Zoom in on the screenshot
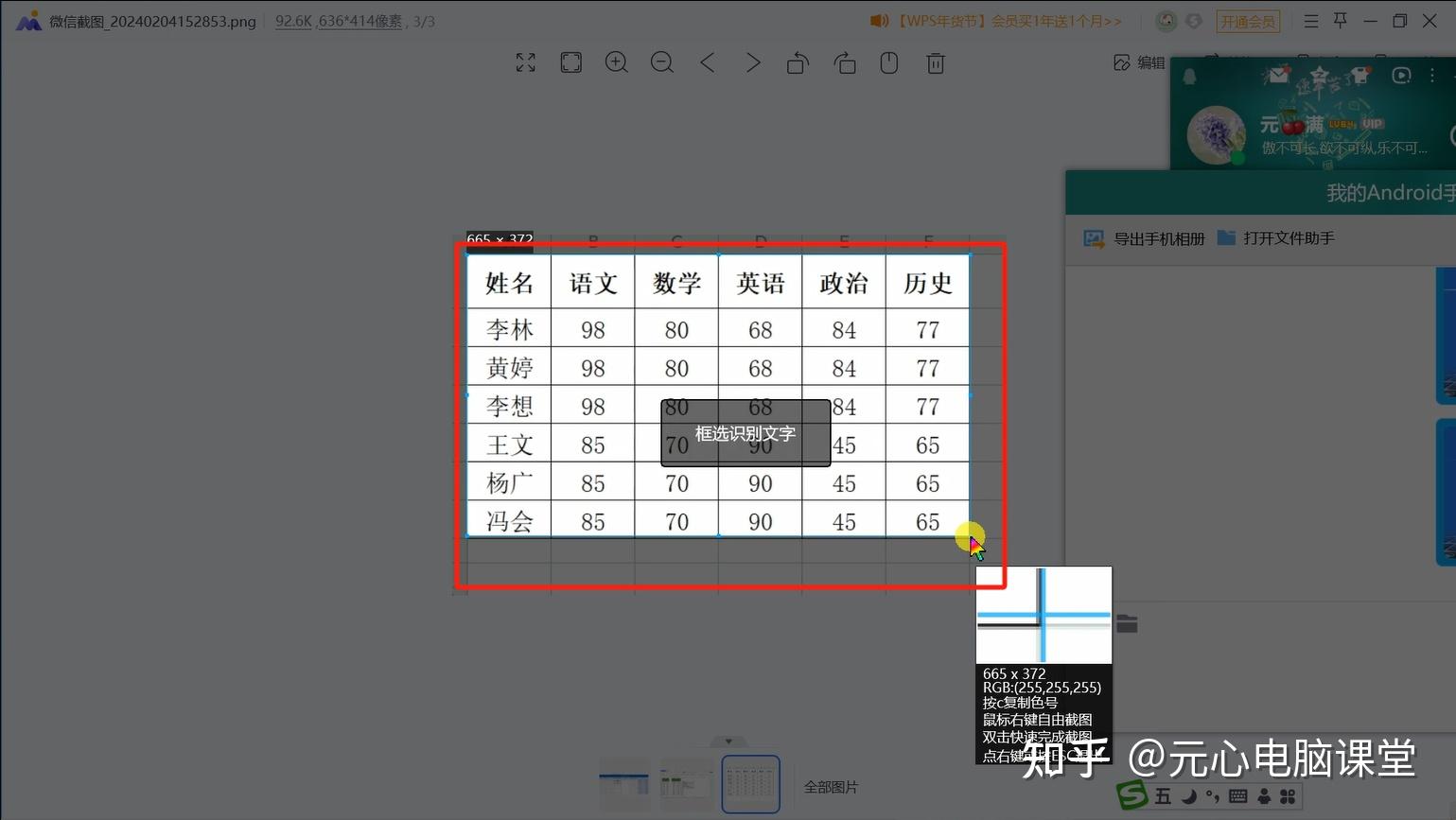The height and width of the screenshot is (820, 1456). [x=616, y=62]
